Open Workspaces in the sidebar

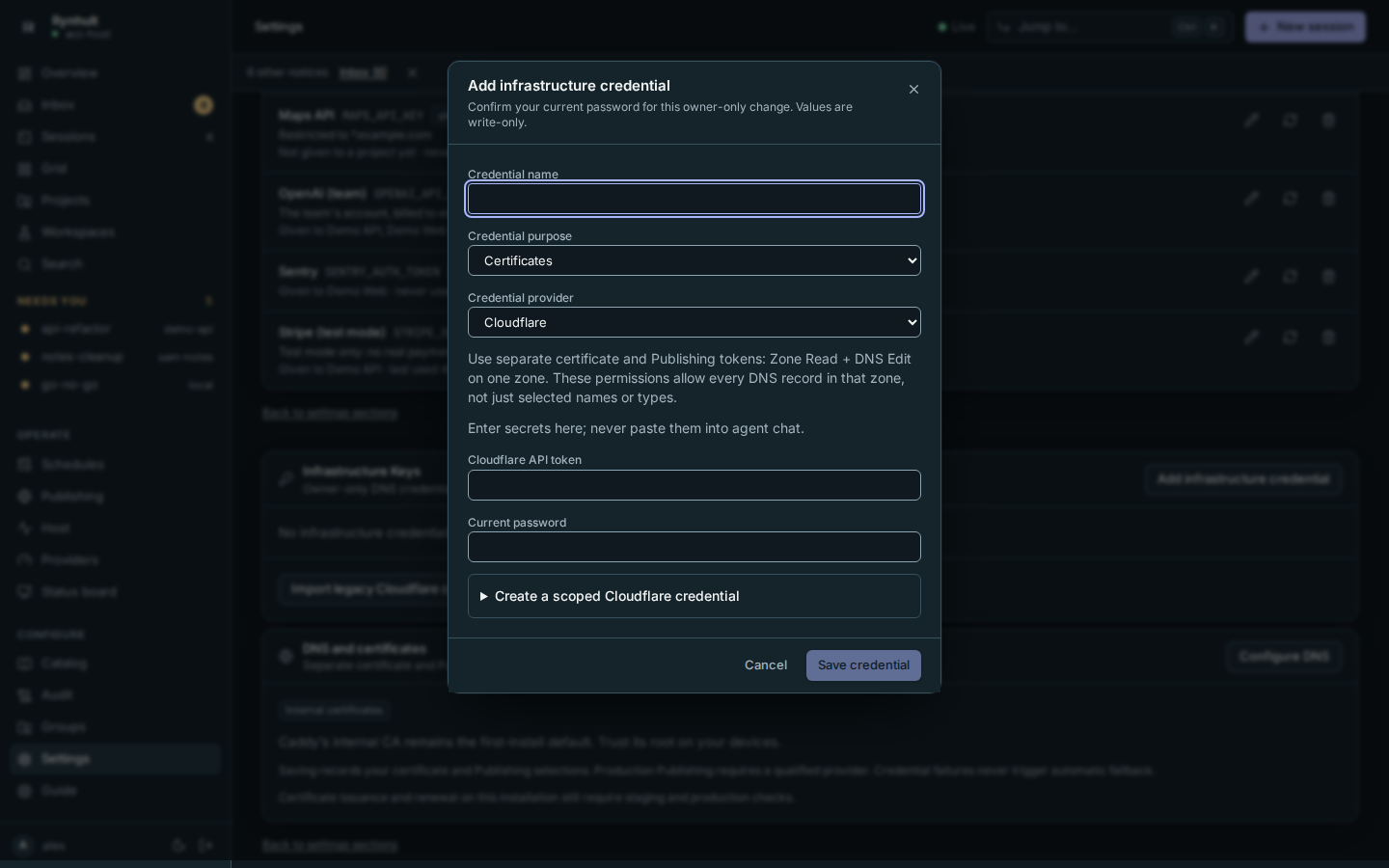point(116,232)
